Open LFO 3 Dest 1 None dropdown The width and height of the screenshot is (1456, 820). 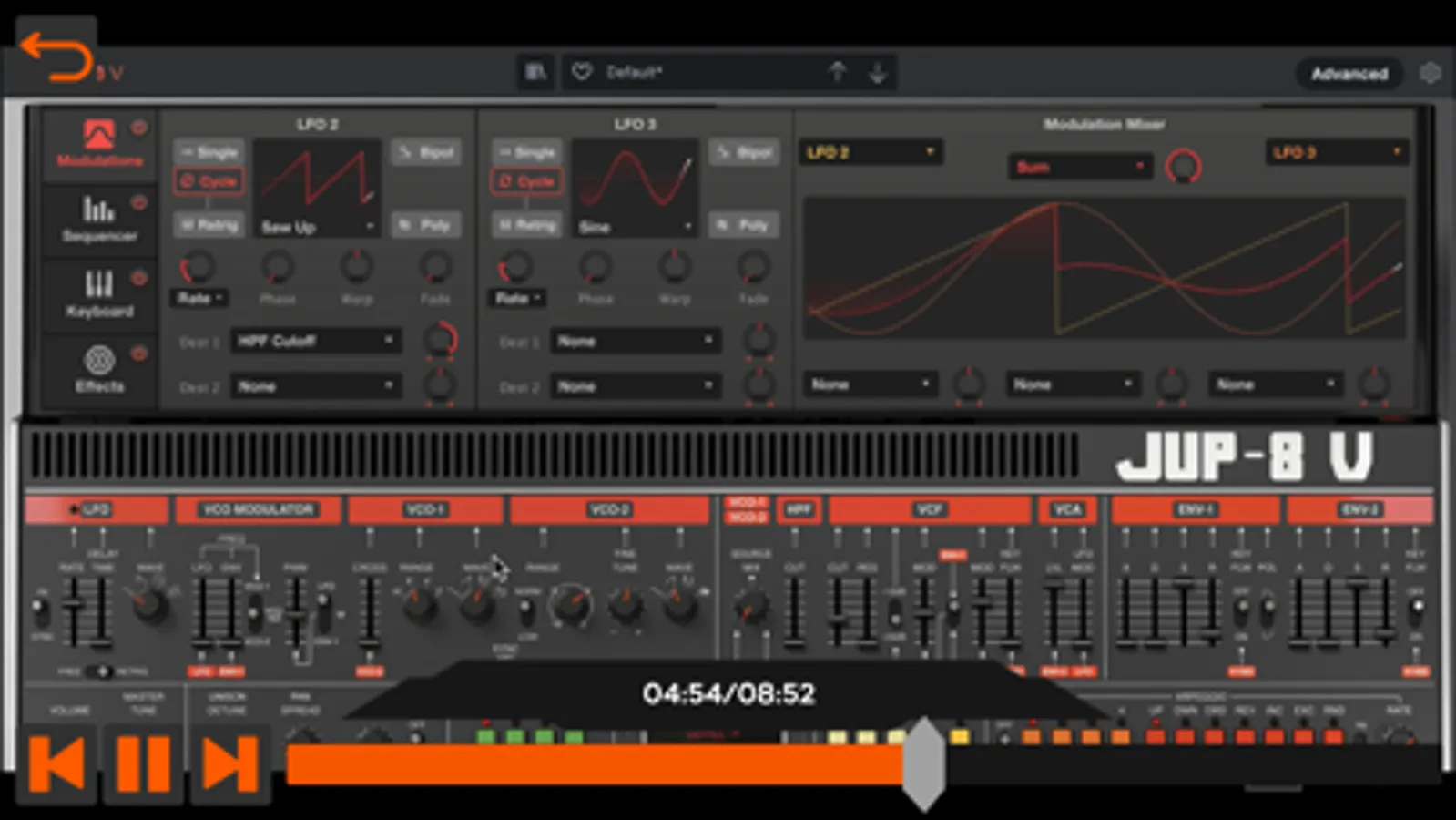[635, 341]
